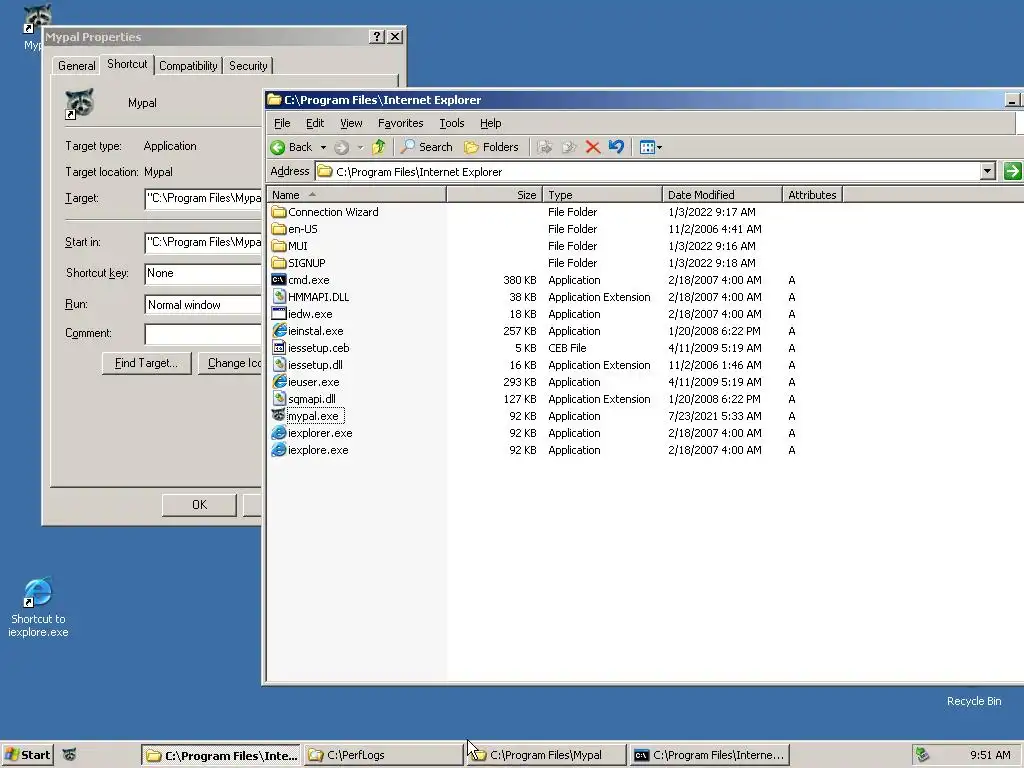Sort by the Size column header
1024x768 pixels.
494,195
